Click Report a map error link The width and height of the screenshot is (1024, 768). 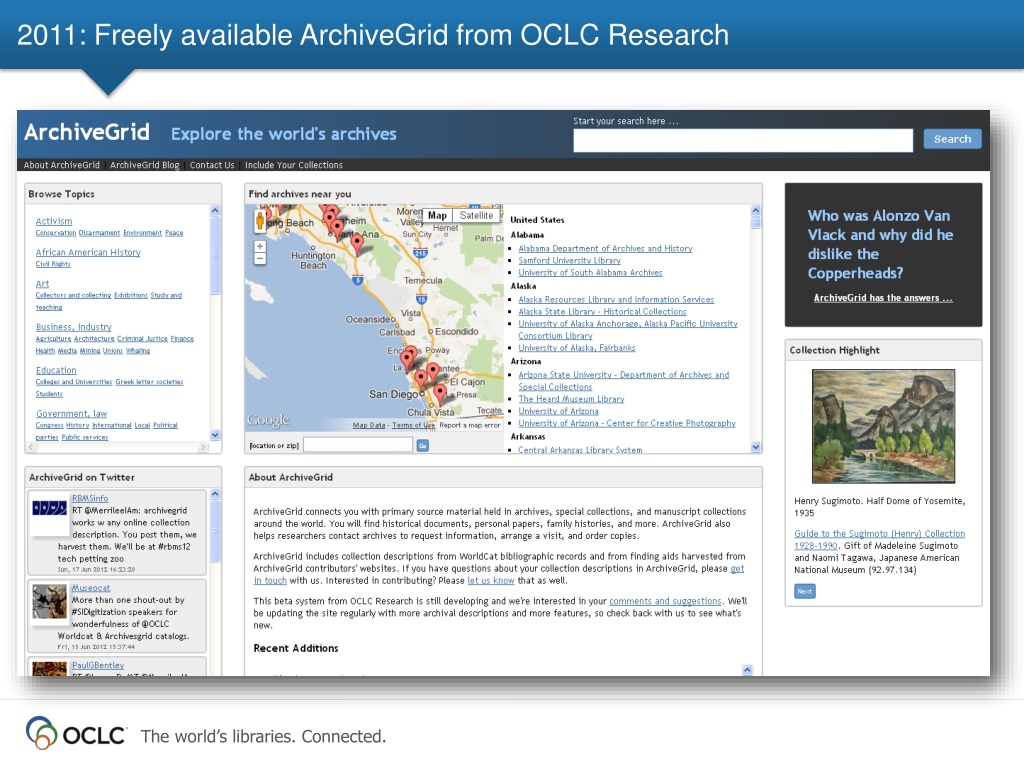(x=470, y=425)
